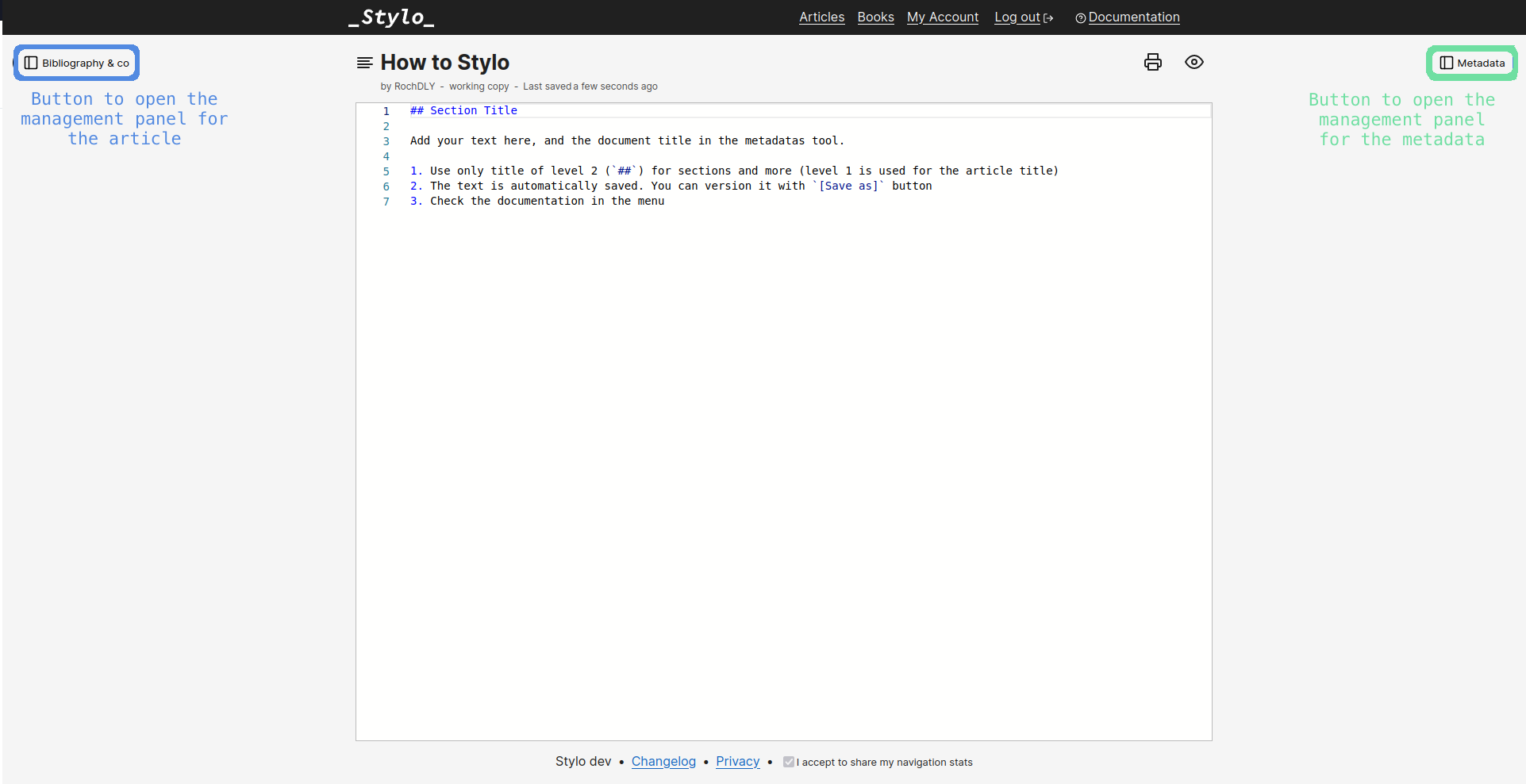The height and width of the screenshot is (784, 1526).
Task: Click the table of contents icon beside title
Action: [365, 63]
